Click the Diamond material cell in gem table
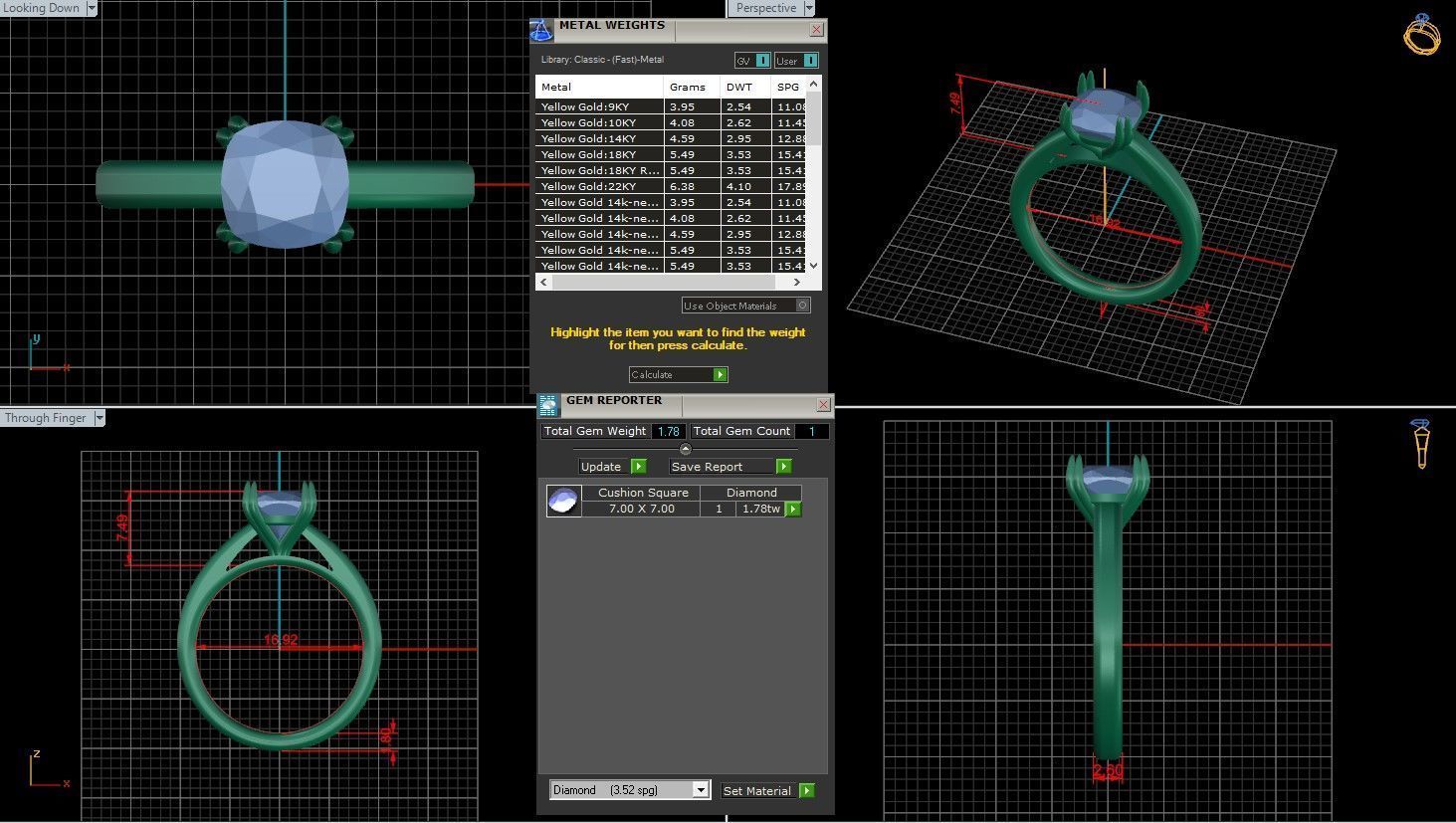1456x823 pixels. [x=751, y=493]
